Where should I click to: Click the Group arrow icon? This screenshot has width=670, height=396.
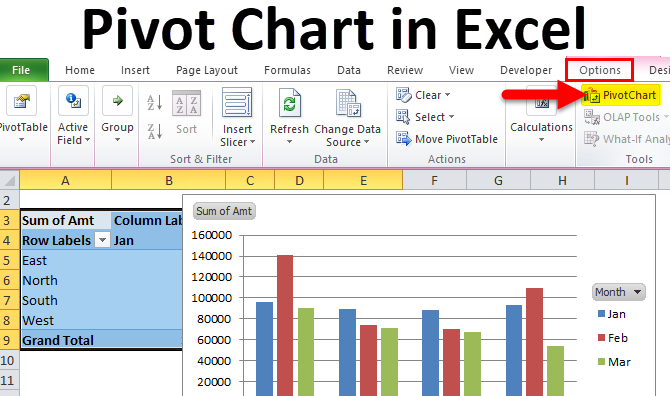[117, 101]
